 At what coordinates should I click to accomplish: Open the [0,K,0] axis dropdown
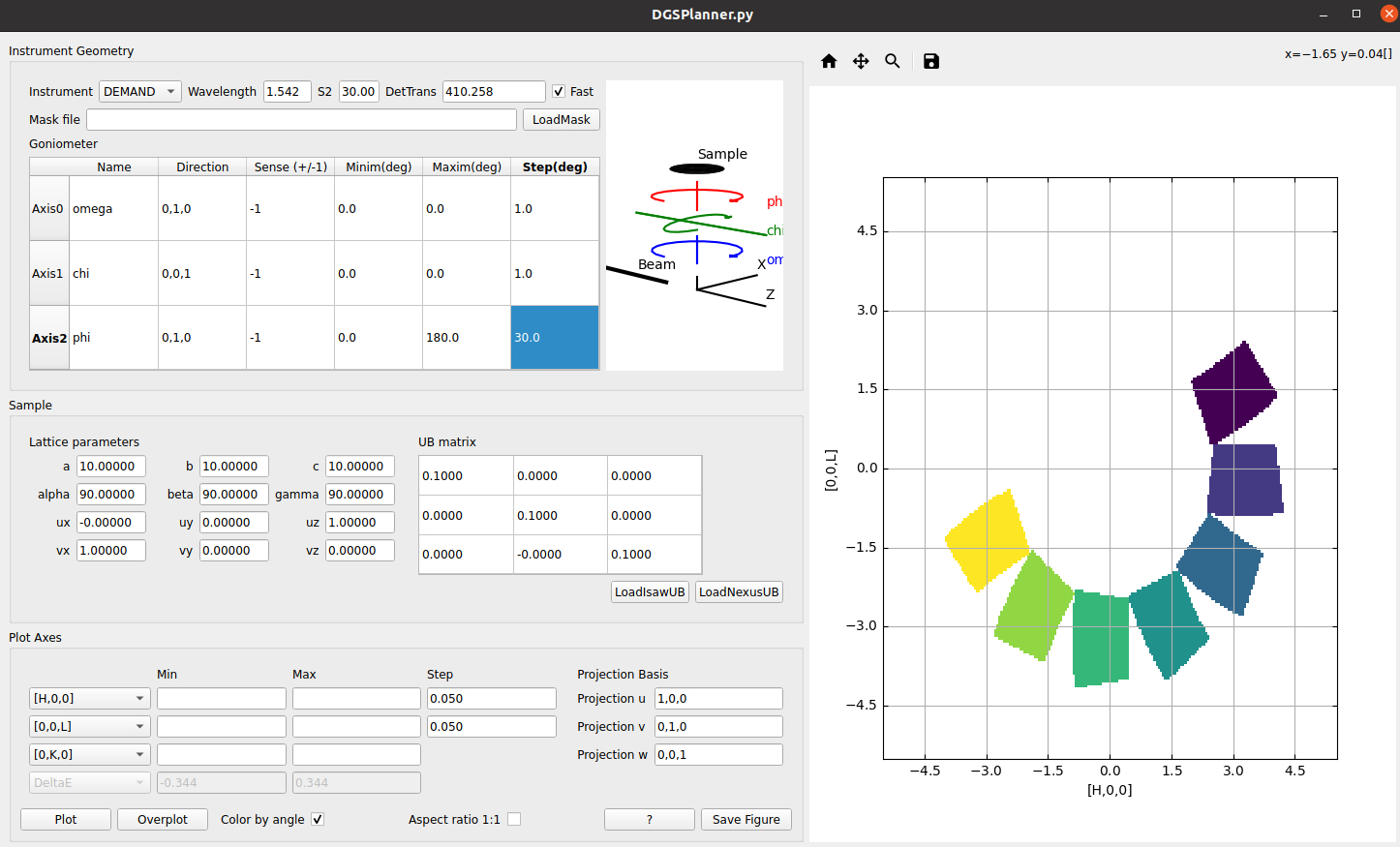(88, 754)
